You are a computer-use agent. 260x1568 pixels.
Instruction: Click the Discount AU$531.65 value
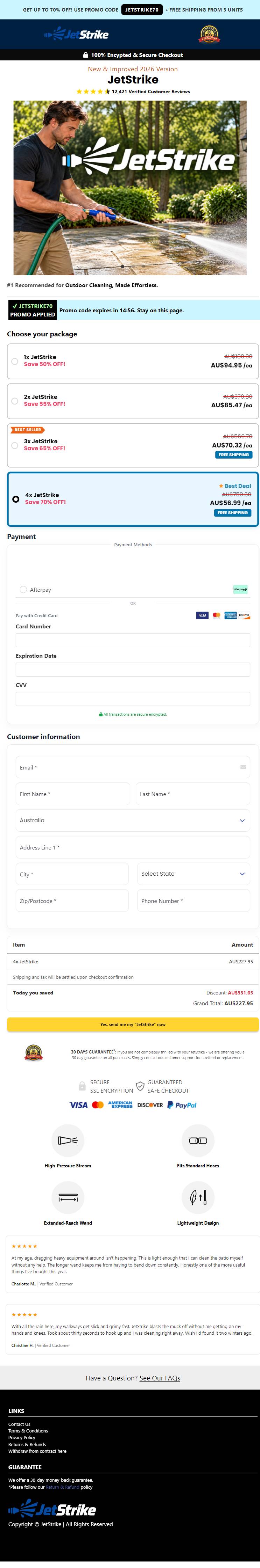click(x=240, y=992)
